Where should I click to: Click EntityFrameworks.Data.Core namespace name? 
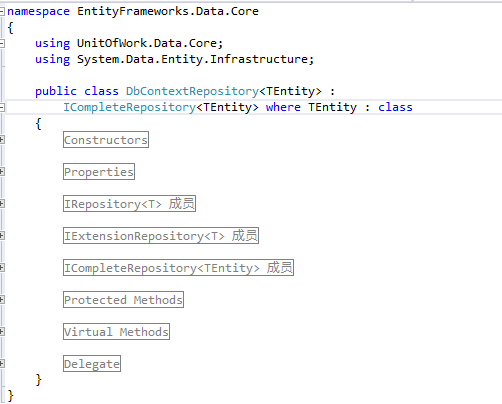point(168,11)
